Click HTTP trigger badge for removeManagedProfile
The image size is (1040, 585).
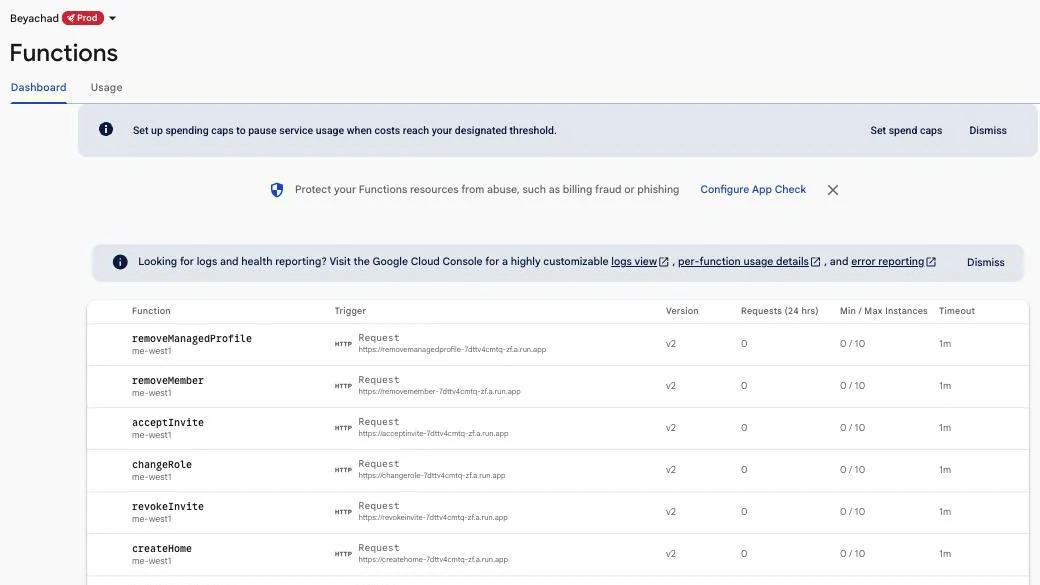[343, 344]
